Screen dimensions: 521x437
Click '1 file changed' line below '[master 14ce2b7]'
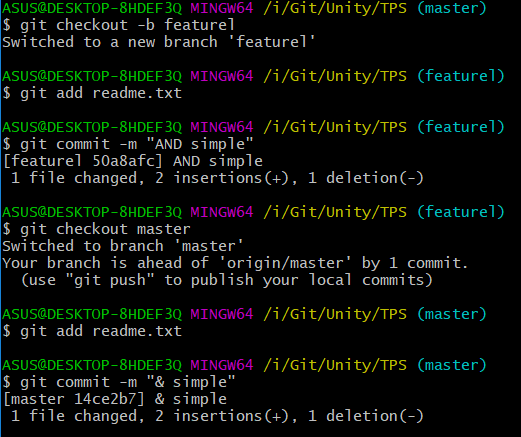point(217,416)
